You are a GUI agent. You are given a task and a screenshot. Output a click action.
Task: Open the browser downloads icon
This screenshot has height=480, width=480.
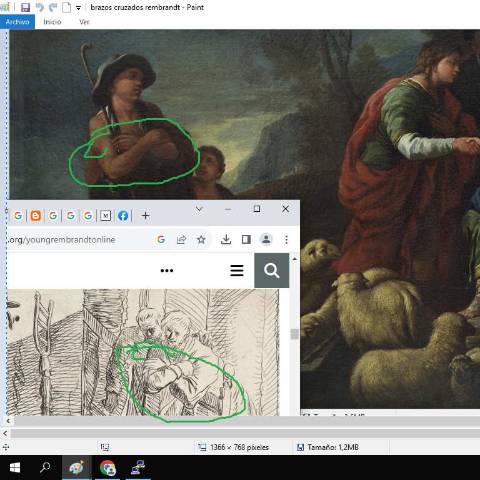coord(226,239)
